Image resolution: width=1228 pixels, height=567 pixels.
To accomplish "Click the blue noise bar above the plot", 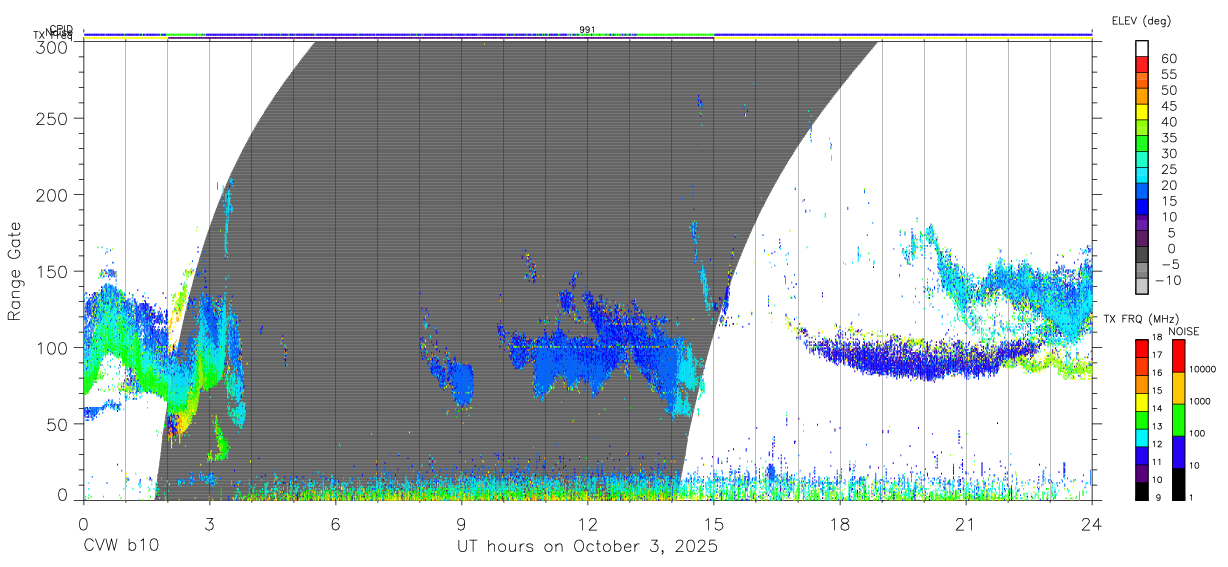I will tap(588, 34).
